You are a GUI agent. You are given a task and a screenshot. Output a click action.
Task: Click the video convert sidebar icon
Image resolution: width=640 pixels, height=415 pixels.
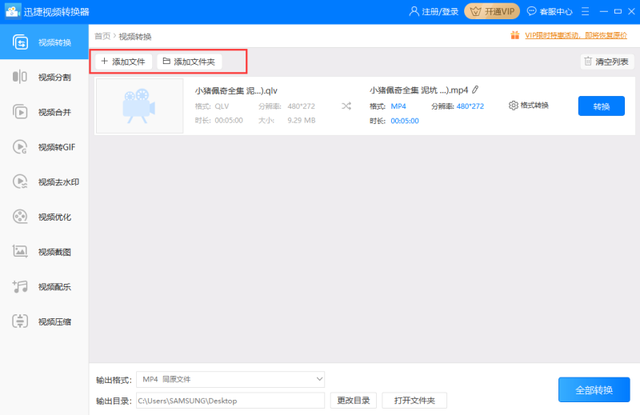pos(20,42)
